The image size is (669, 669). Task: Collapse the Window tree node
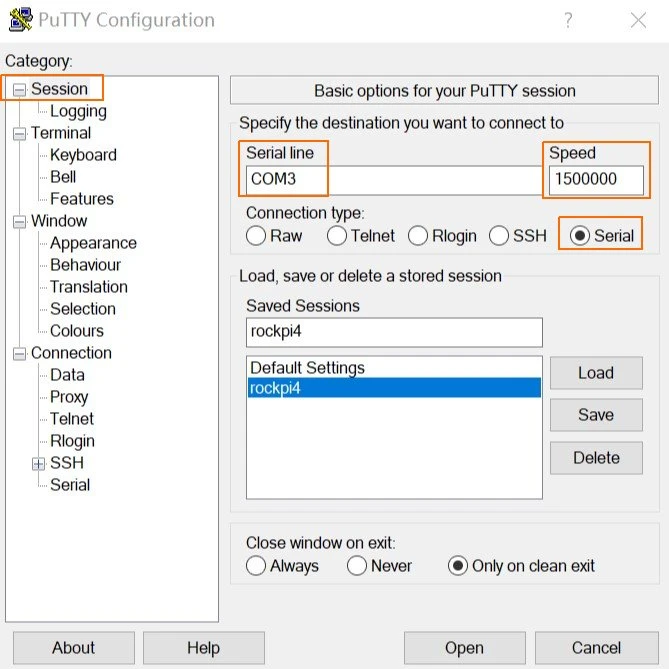19,222
